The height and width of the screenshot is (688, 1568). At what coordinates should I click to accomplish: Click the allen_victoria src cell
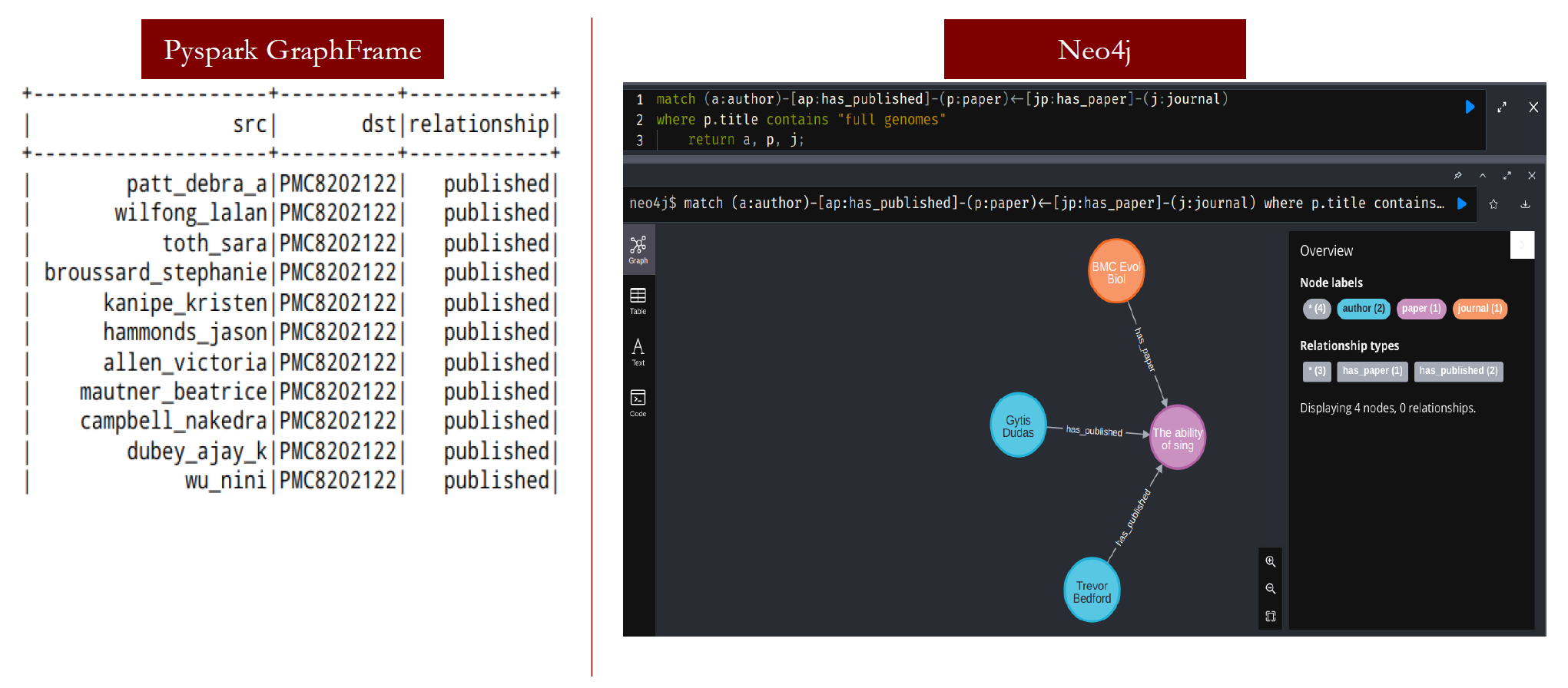tap(185, 362)
